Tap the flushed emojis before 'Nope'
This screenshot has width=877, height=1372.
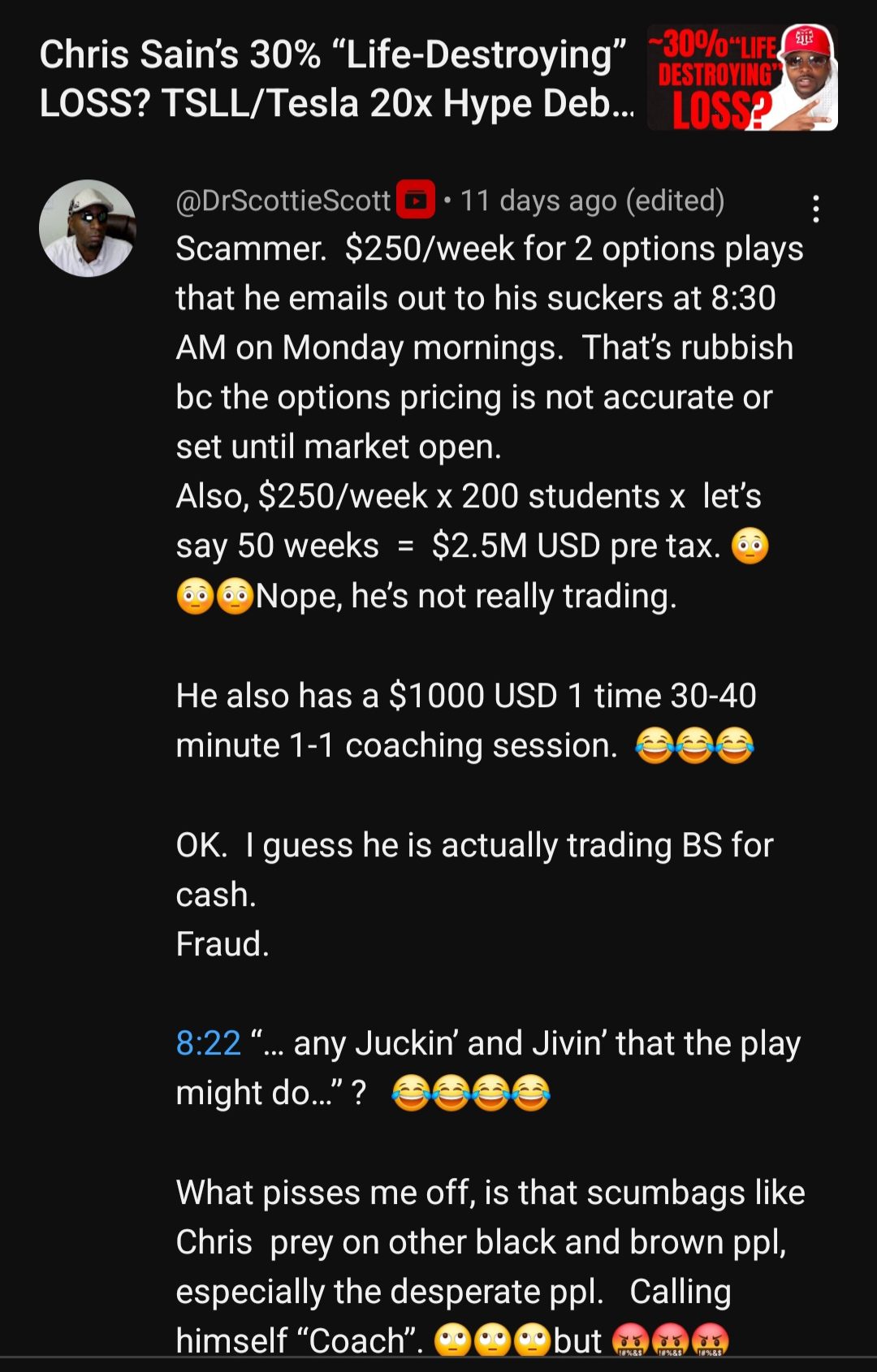[x=215, y=597]
